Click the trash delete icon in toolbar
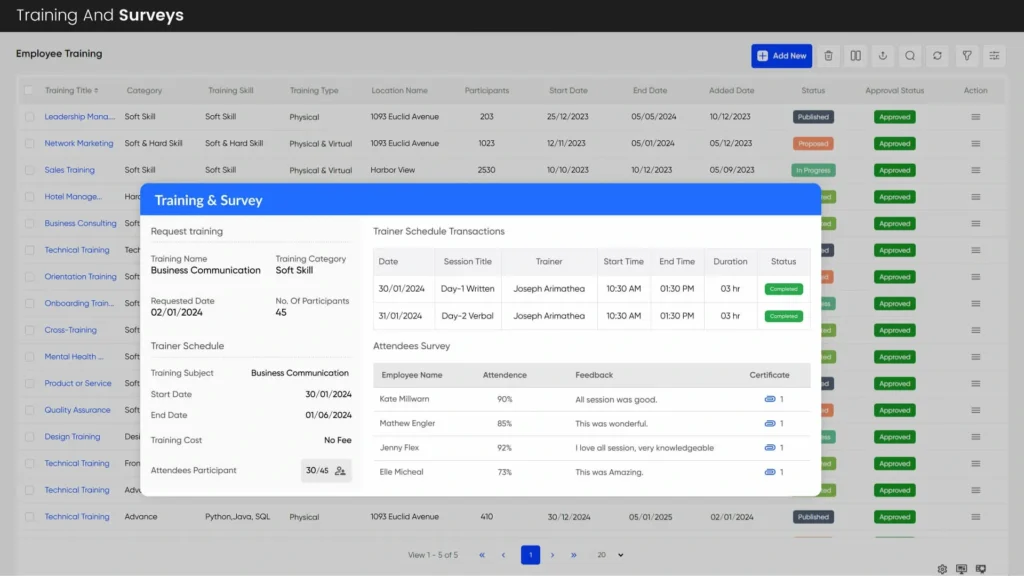The image size is (1024, 576). click(828, 56)
